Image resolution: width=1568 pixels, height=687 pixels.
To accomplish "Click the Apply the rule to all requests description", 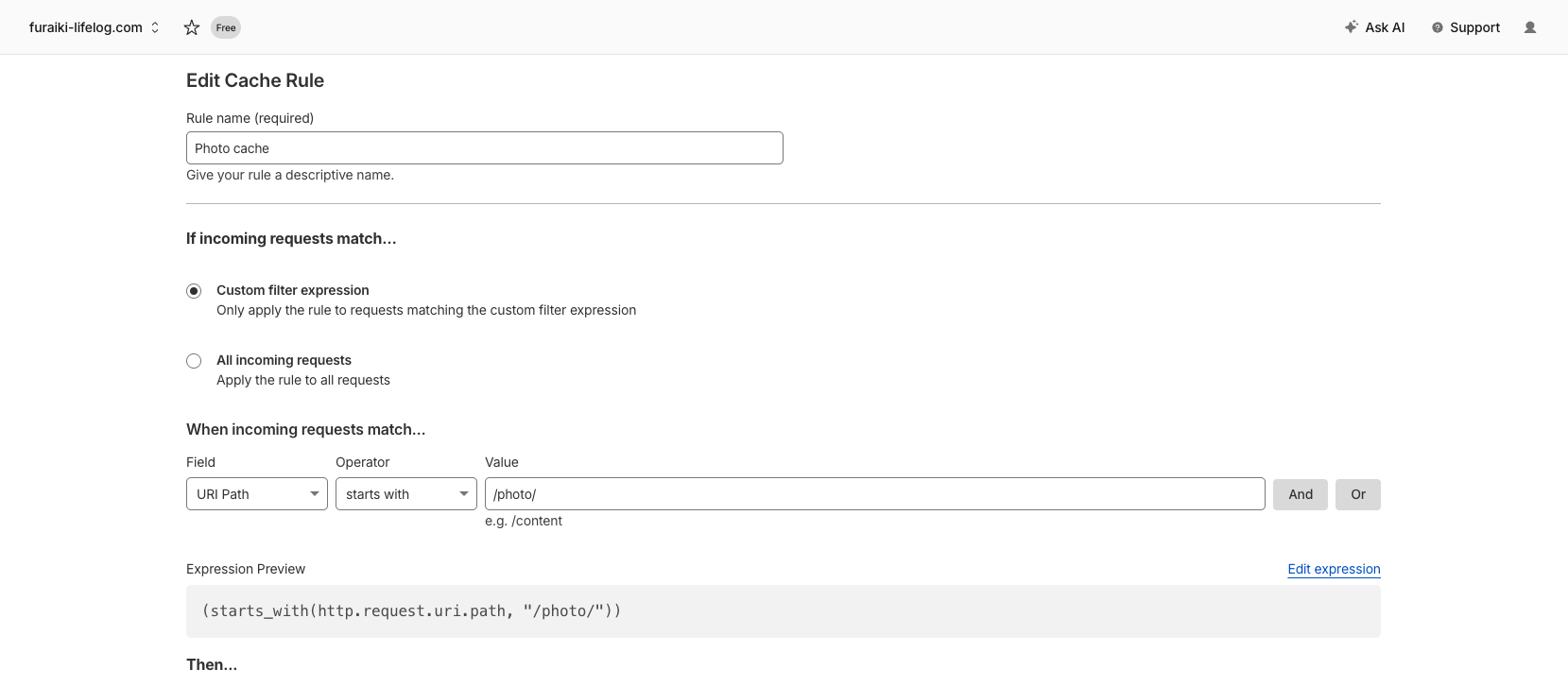I will click(303, 380).
